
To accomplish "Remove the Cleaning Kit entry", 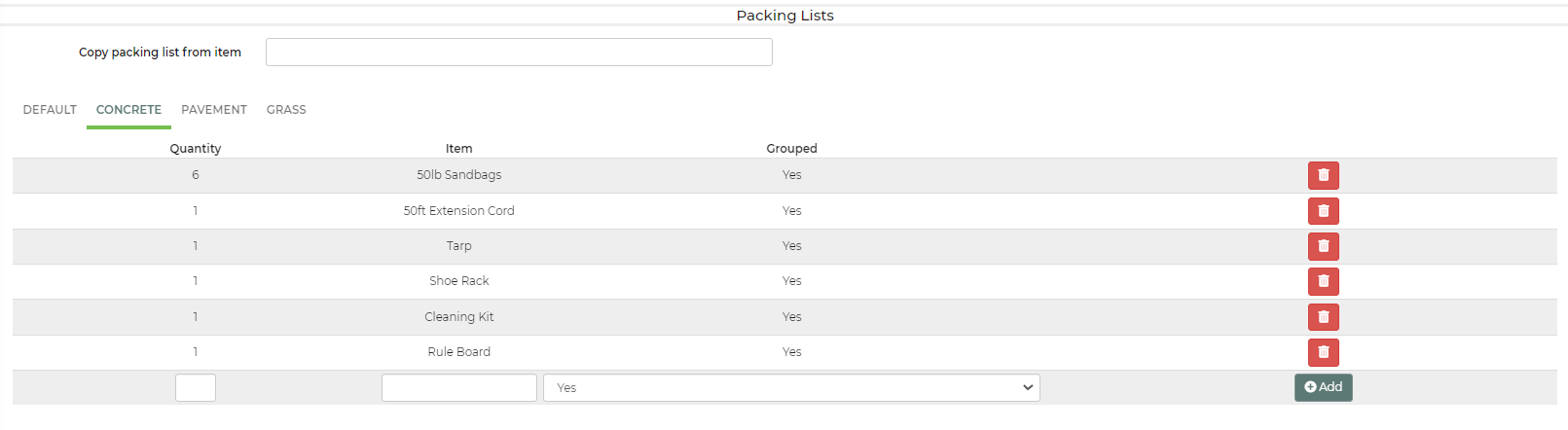I will [1323, 317].
